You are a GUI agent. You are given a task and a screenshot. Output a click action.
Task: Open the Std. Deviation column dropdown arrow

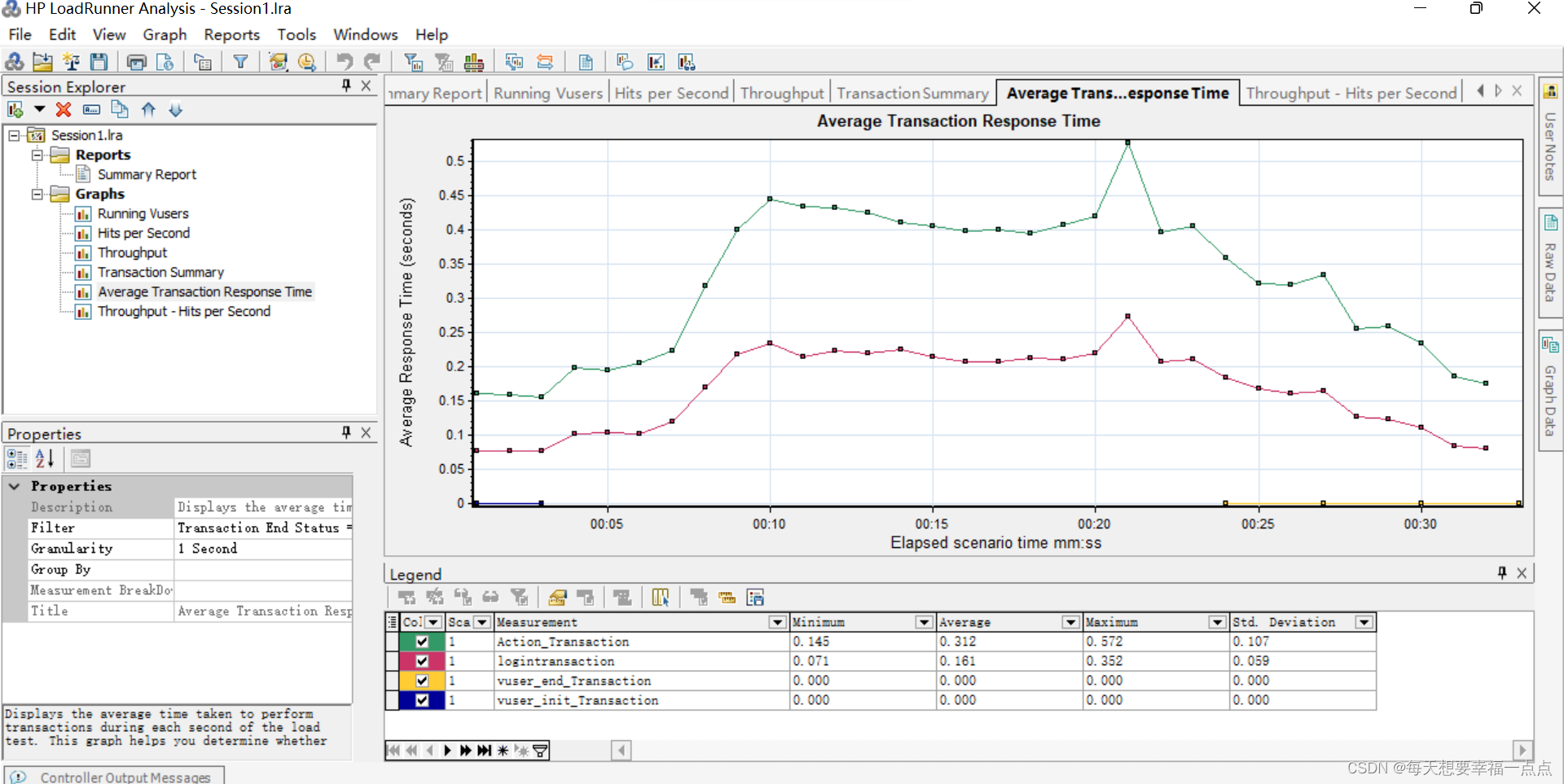click(x=1364, y=622)
